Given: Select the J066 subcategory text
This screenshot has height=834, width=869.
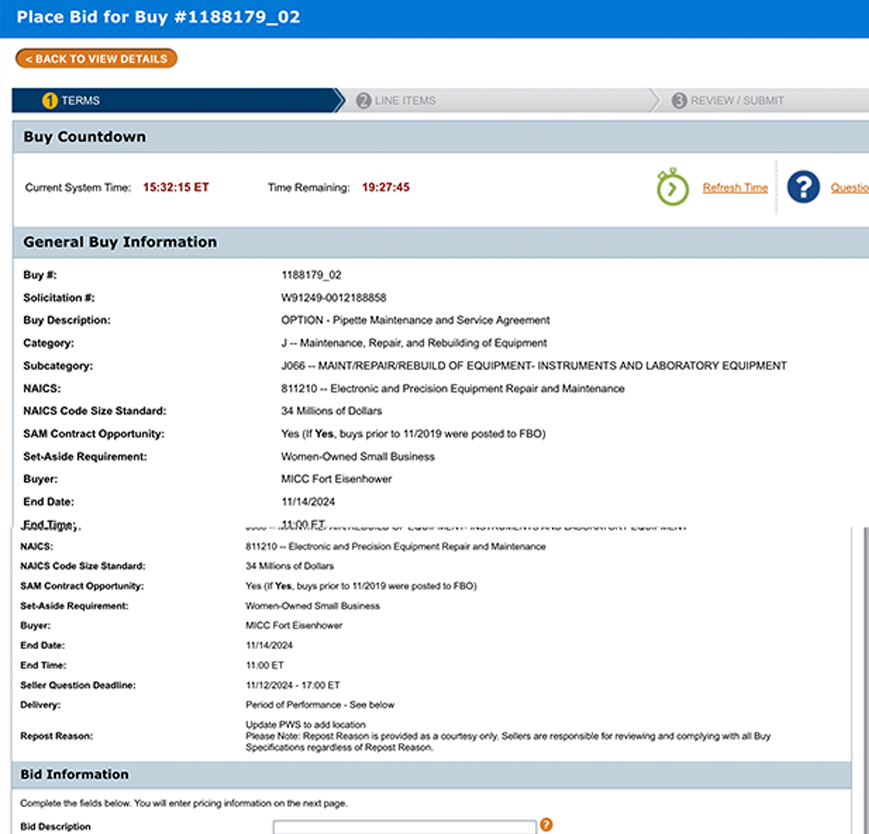Looking at the screenshot, I should (x=534, y=366).
